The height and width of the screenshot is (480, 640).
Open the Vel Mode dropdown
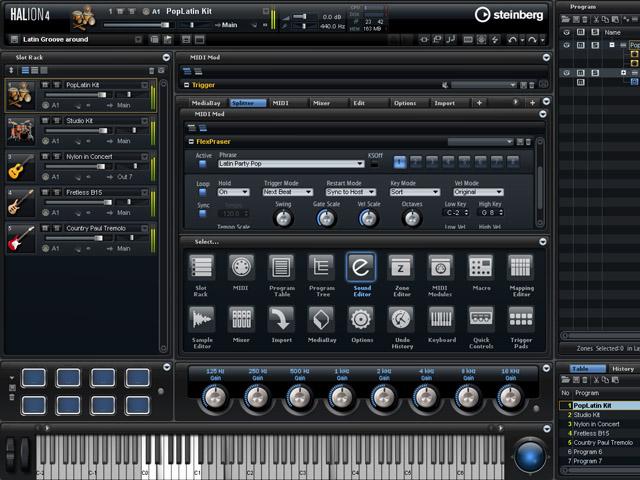point(478,192)
